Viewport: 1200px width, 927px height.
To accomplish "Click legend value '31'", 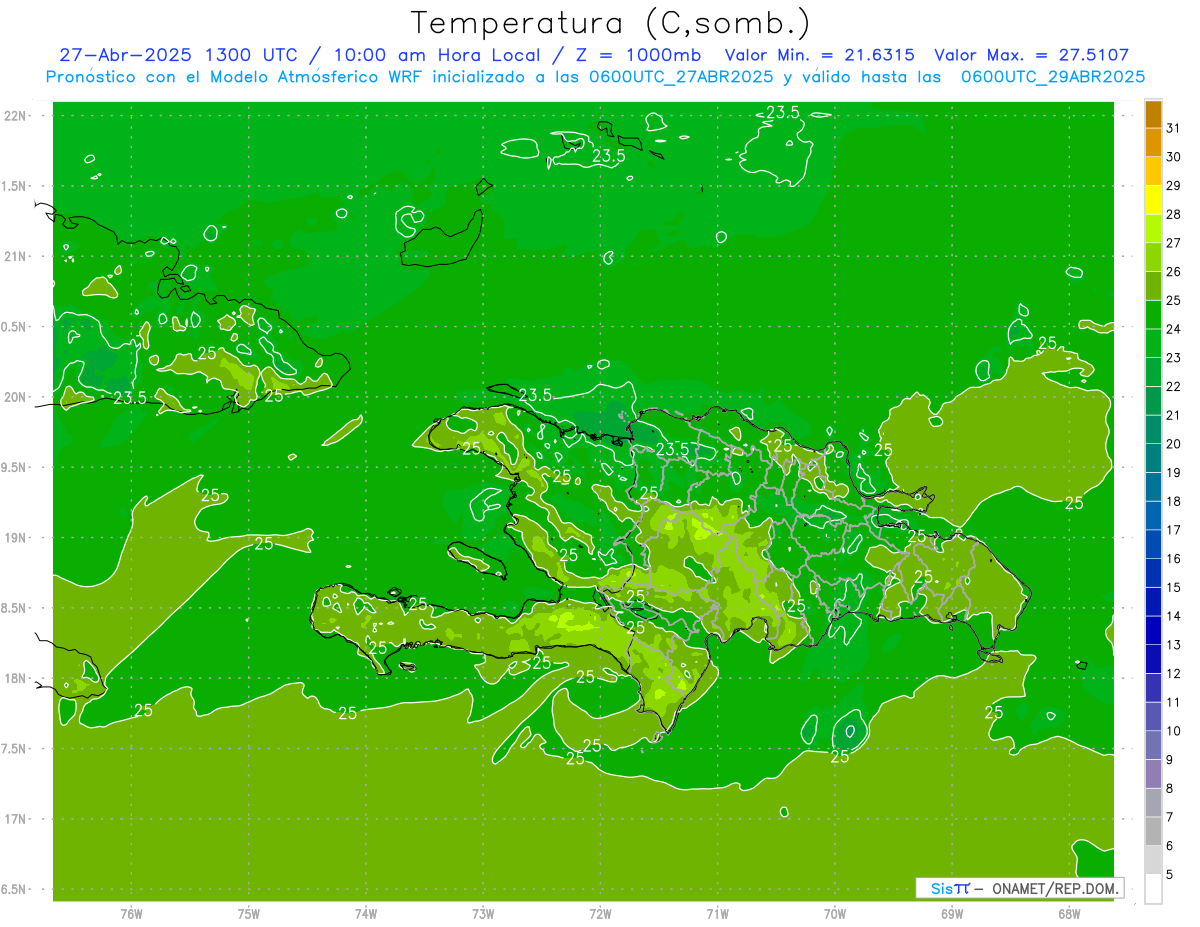I will point(1173,128).
